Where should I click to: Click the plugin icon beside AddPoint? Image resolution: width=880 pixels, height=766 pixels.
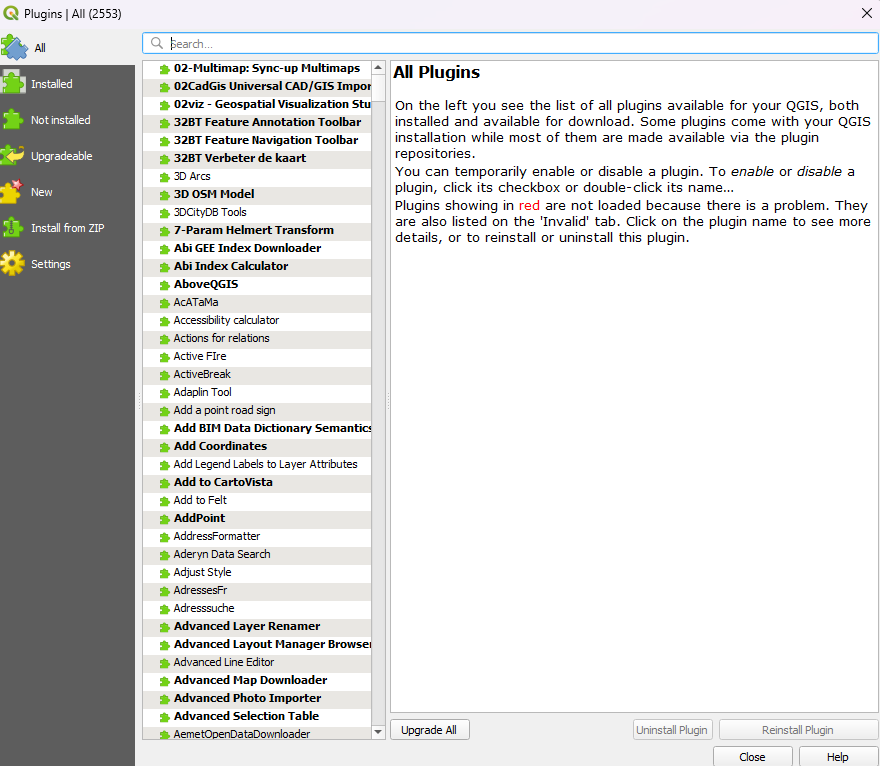(x=164, y=519)
